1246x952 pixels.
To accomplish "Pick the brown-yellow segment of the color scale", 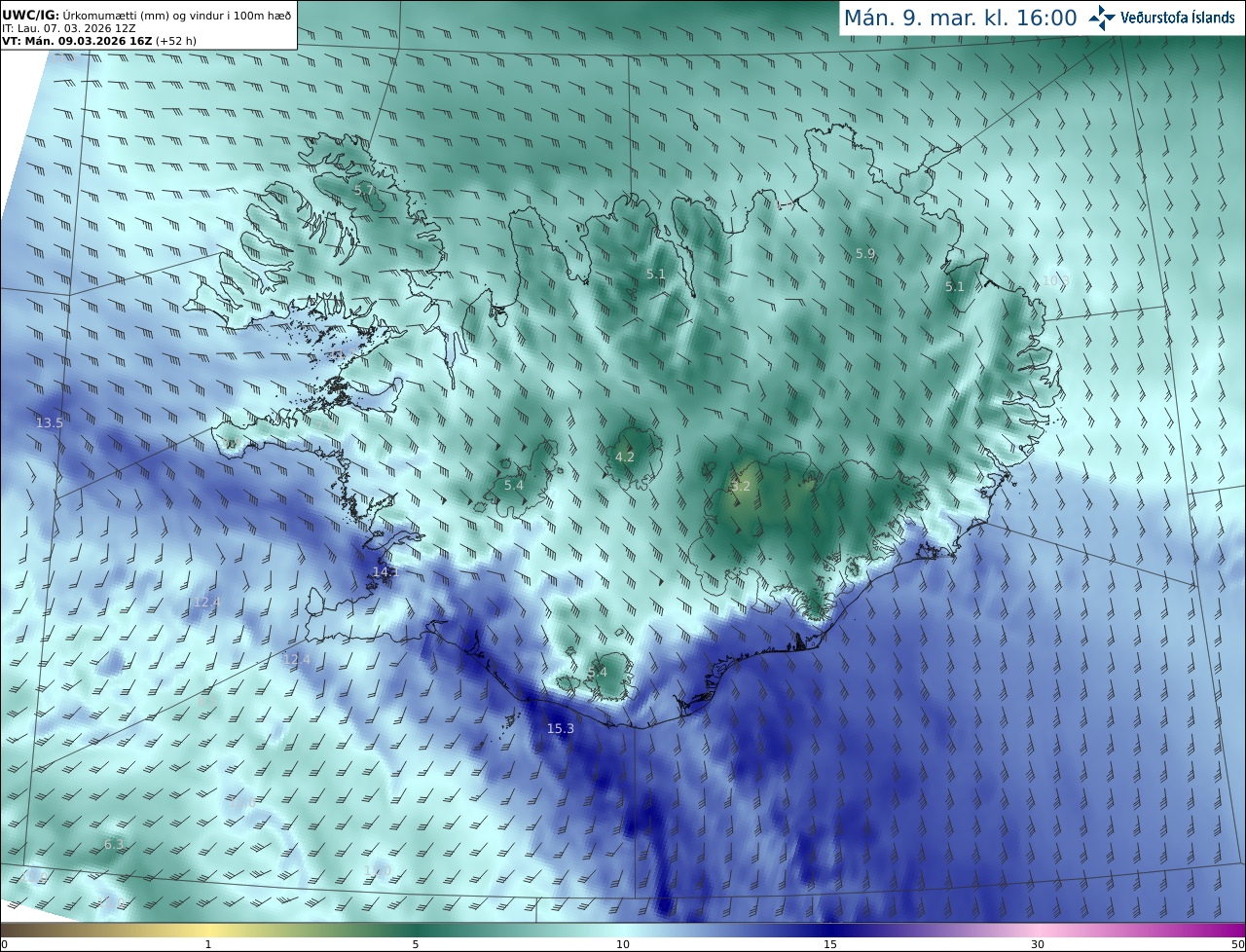I will (104, 931).
